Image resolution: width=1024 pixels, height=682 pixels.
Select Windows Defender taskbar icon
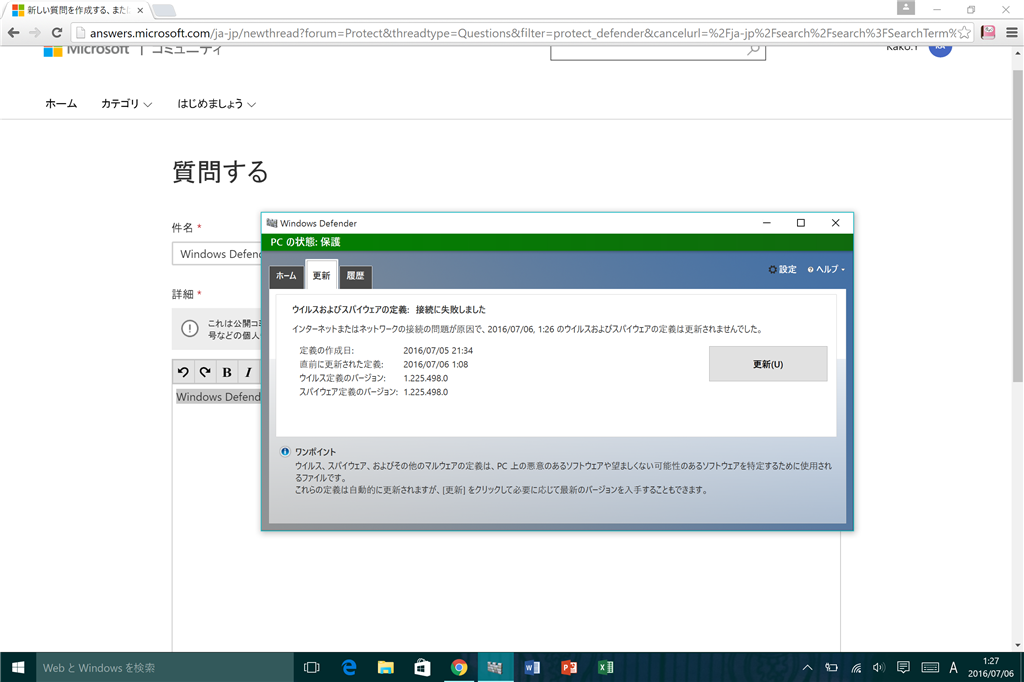tap(495, 667)
